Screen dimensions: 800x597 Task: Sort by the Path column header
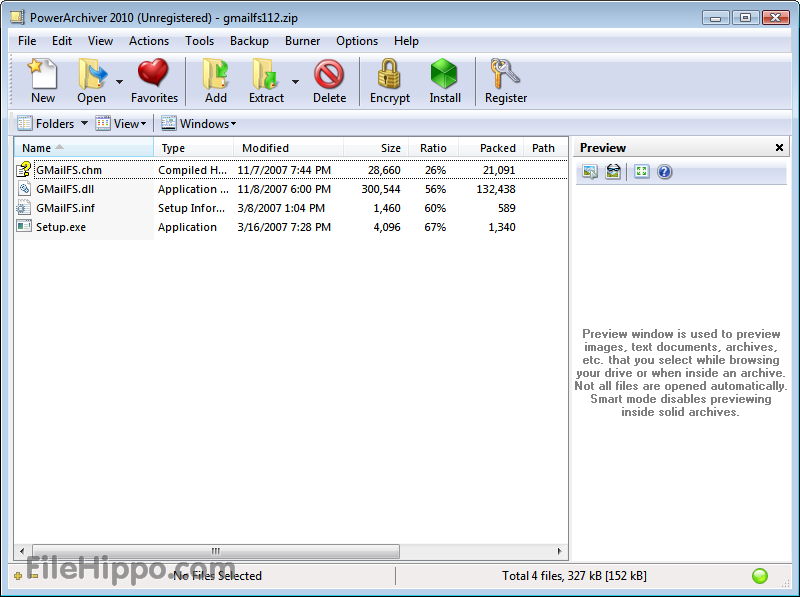tap(545, 148)
